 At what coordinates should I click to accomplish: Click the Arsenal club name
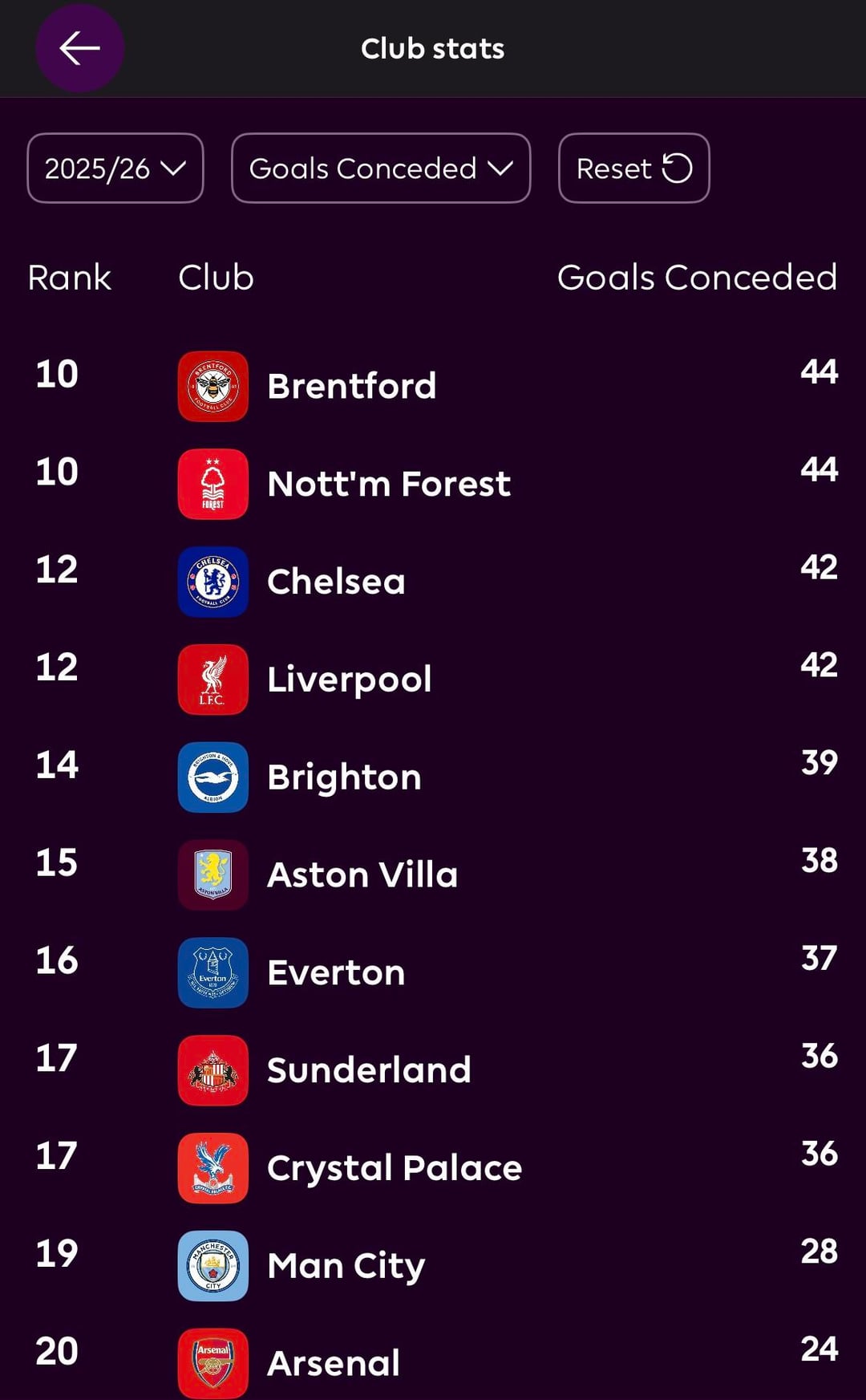(334, 1363)
